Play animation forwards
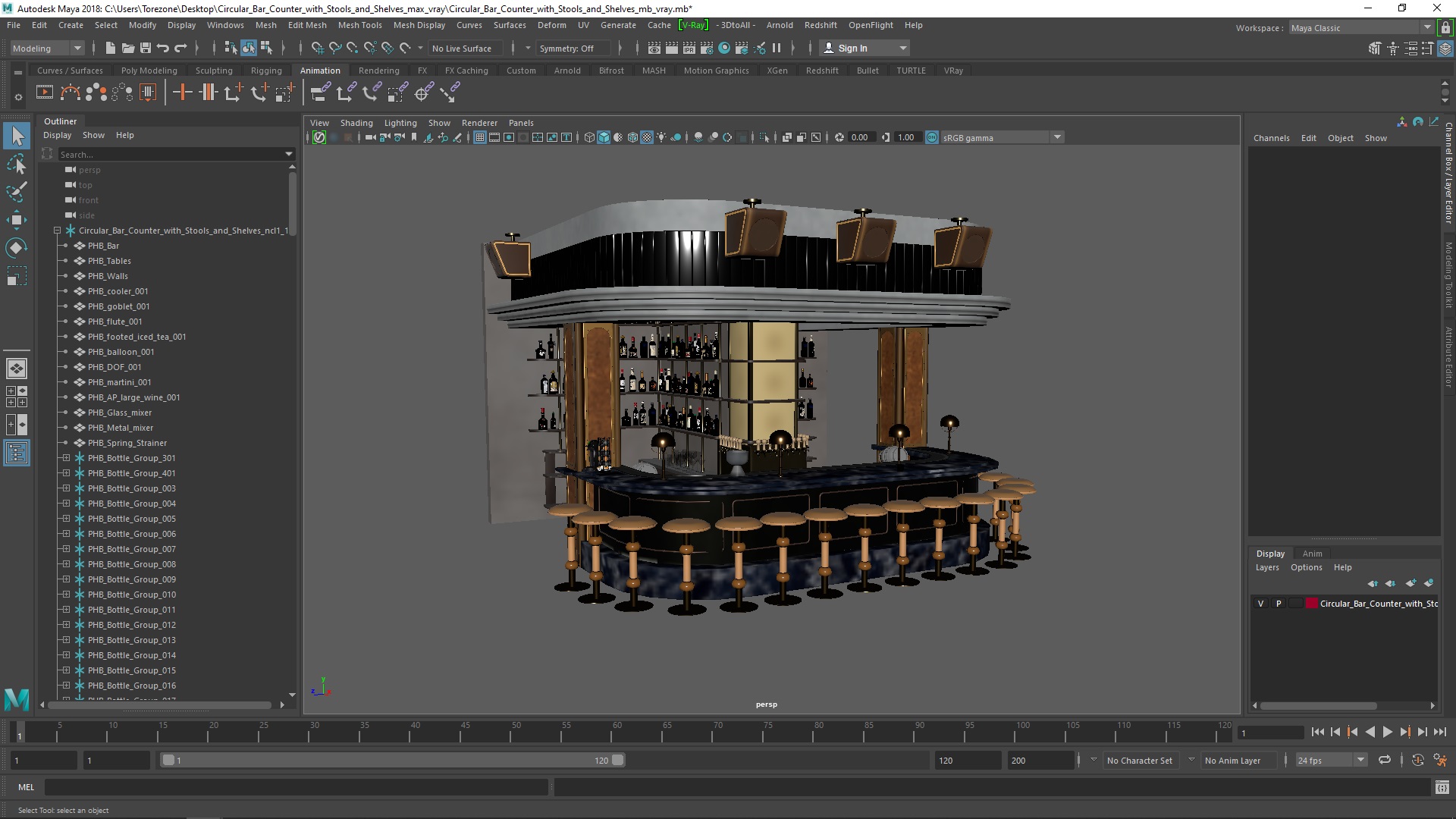 pyautogui.click(x=1387, y=732)
